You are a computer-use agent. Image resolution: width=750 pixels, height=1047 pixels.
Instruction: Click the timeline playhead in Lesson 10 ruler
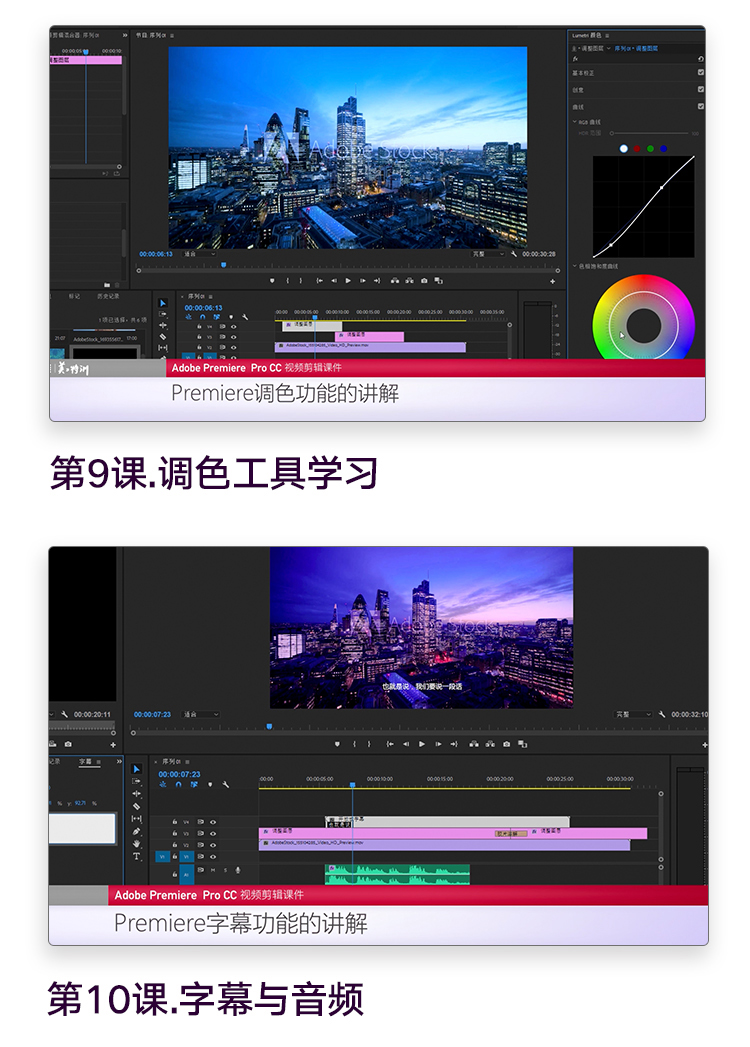point(352,785)
